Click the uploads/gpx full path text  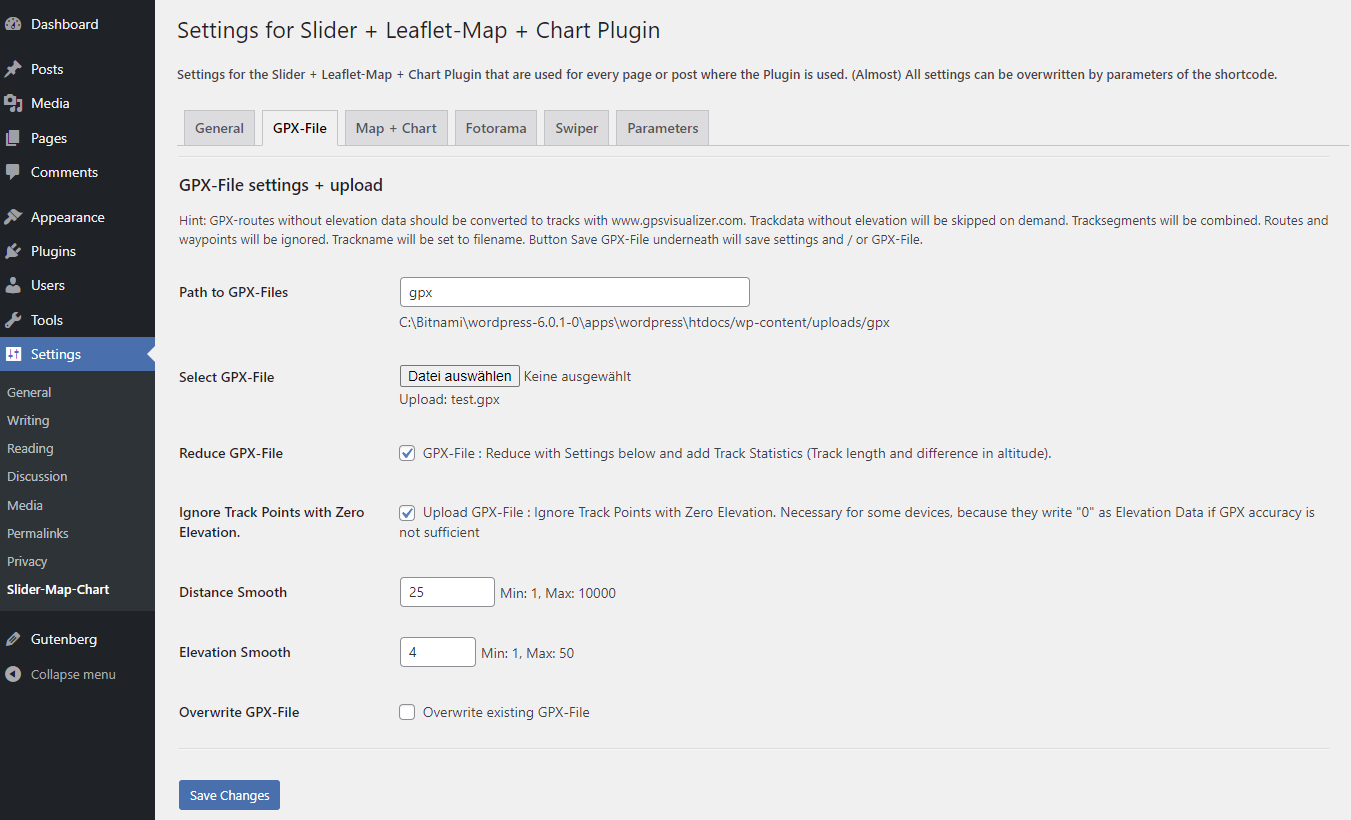(644, 322)
